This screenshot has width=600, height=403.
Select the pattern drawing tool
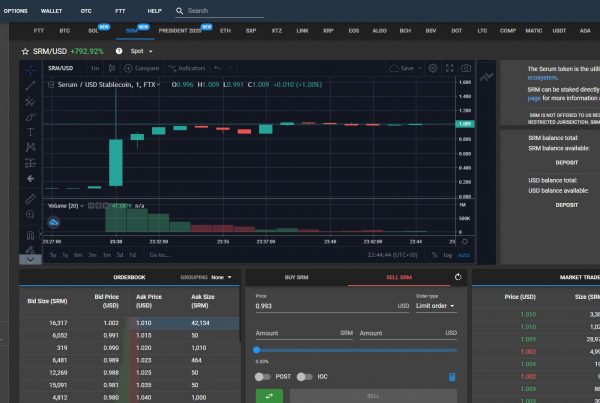[31, 147]
